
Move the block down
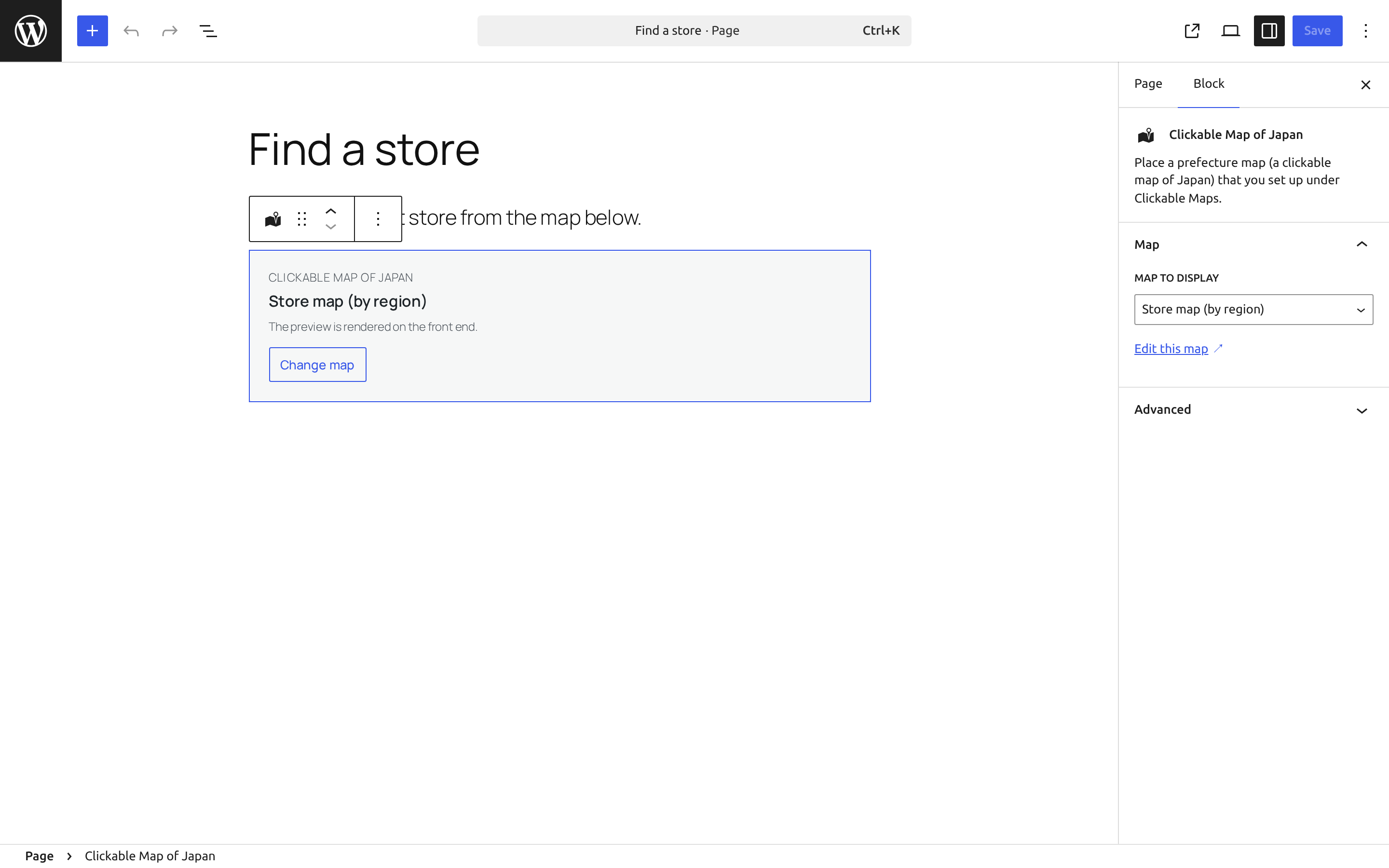330,227
